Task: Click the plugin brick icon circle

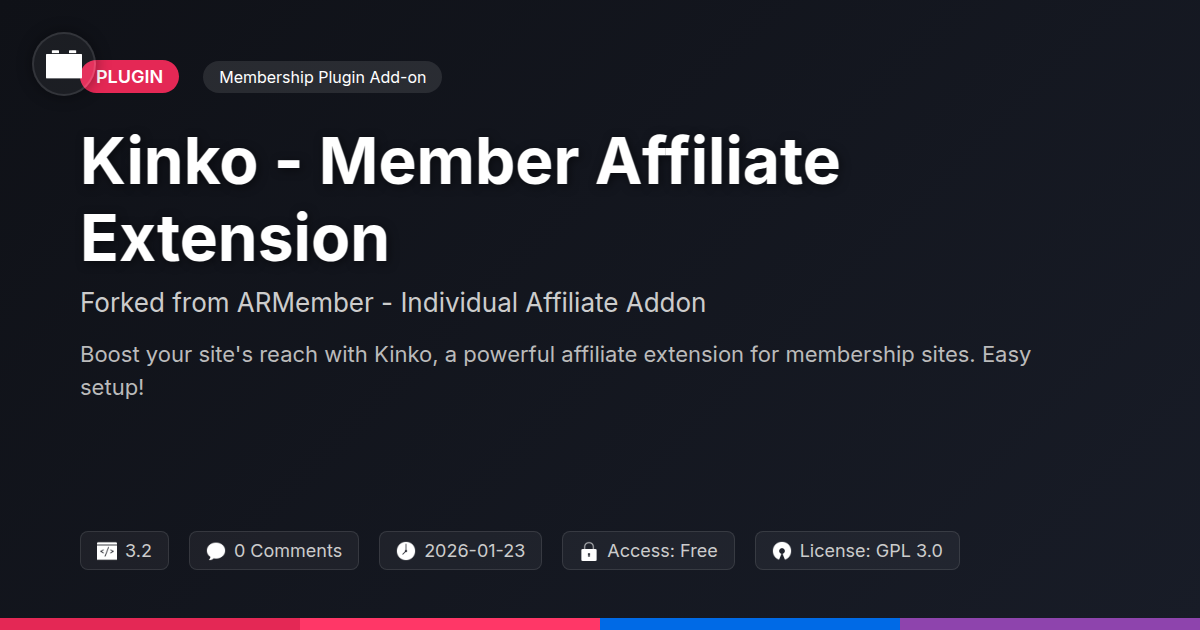Action: 64,64
